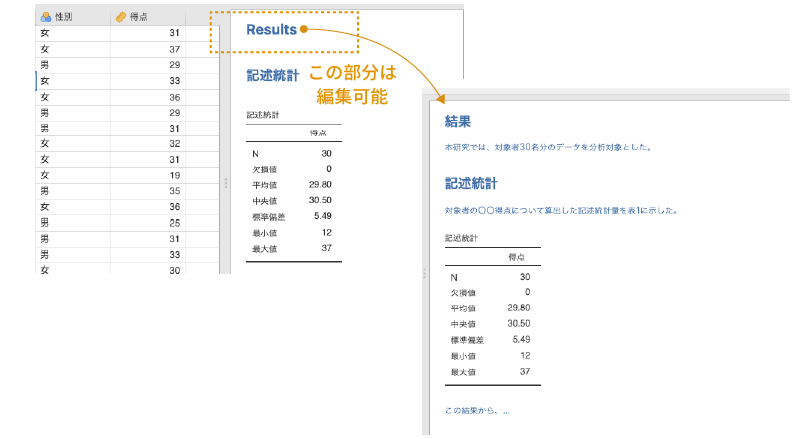Click the この結果から text below the table
The height and width of the screenshot is (439, 800).
click(477, 410)
